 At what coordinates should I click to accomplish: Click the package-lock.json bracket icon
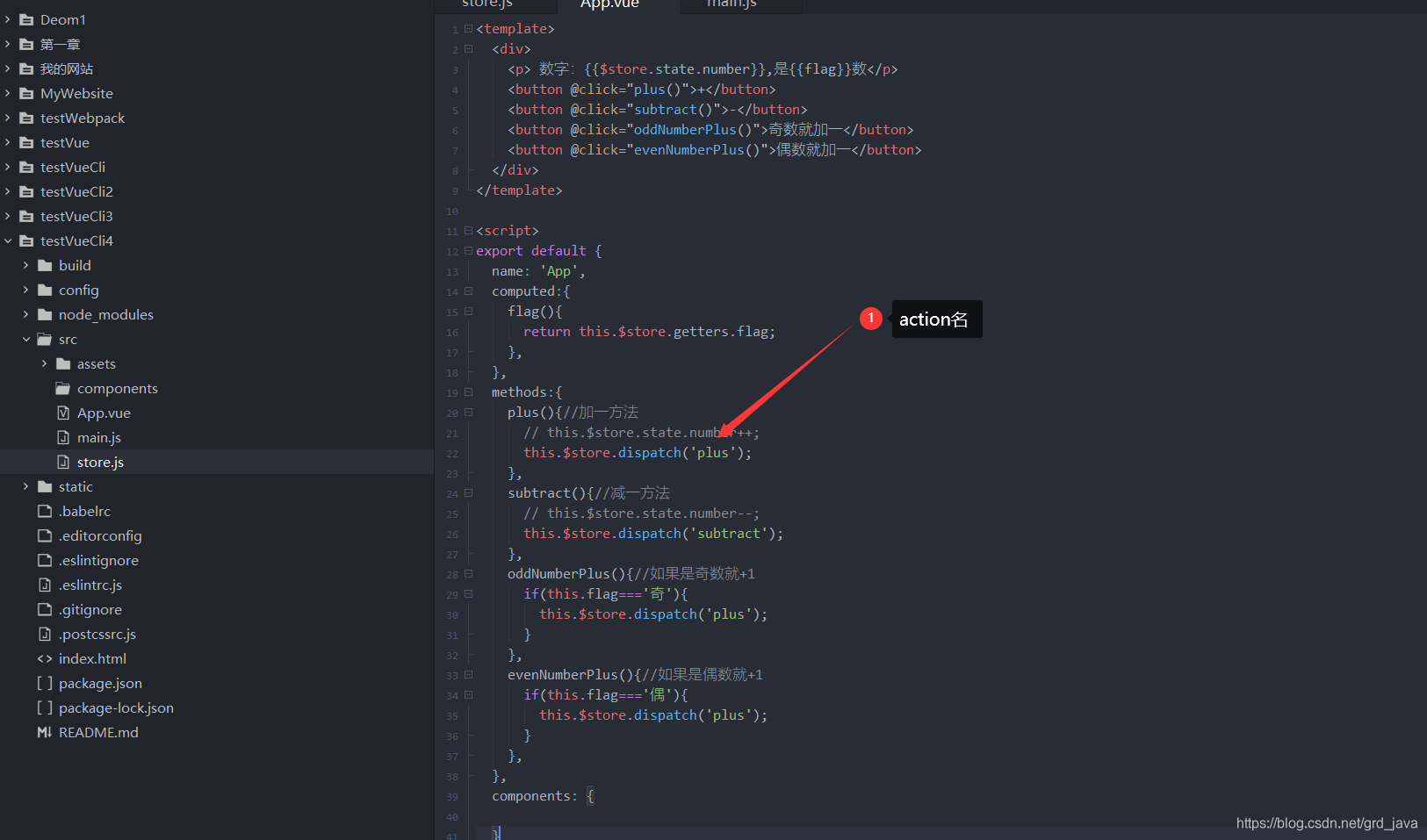(45, 707)
